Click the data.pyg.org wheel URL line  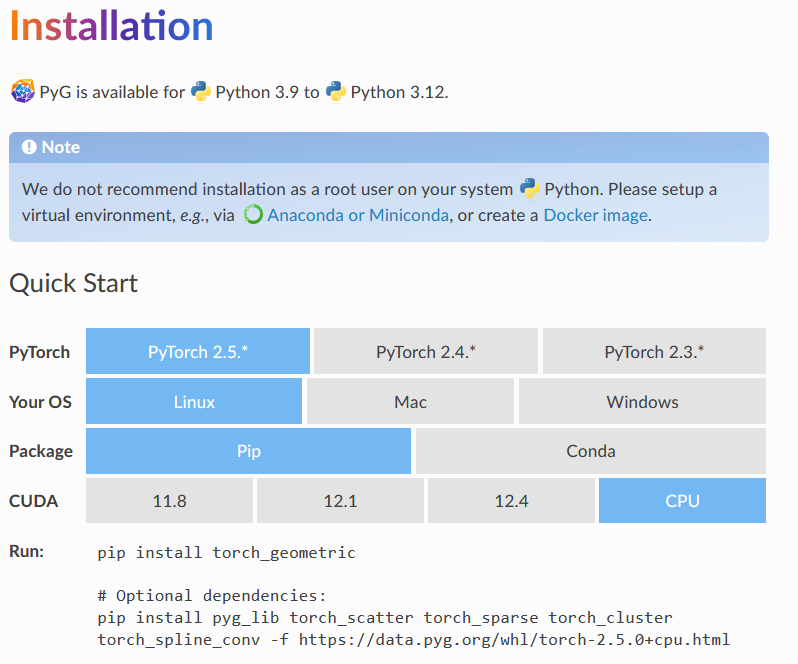click(x=414, y=639)
